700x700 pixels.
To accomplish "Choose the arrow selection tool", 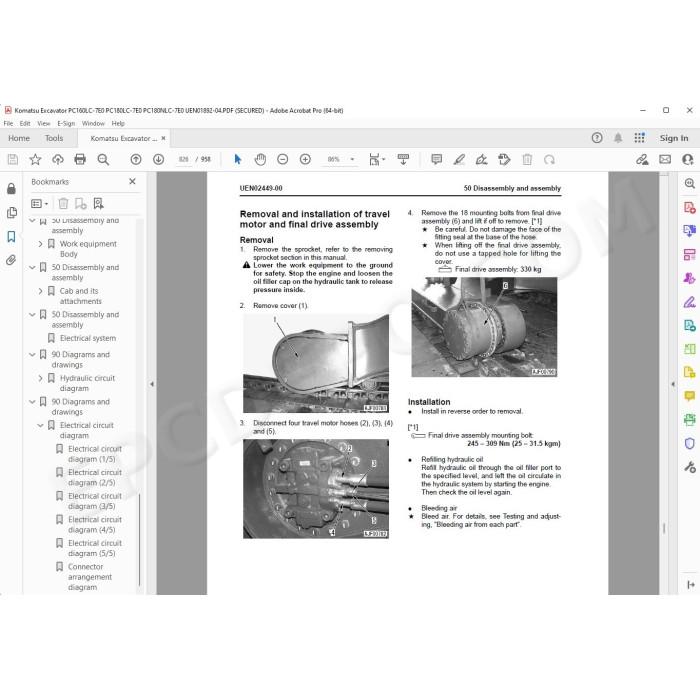I will 238,159.
